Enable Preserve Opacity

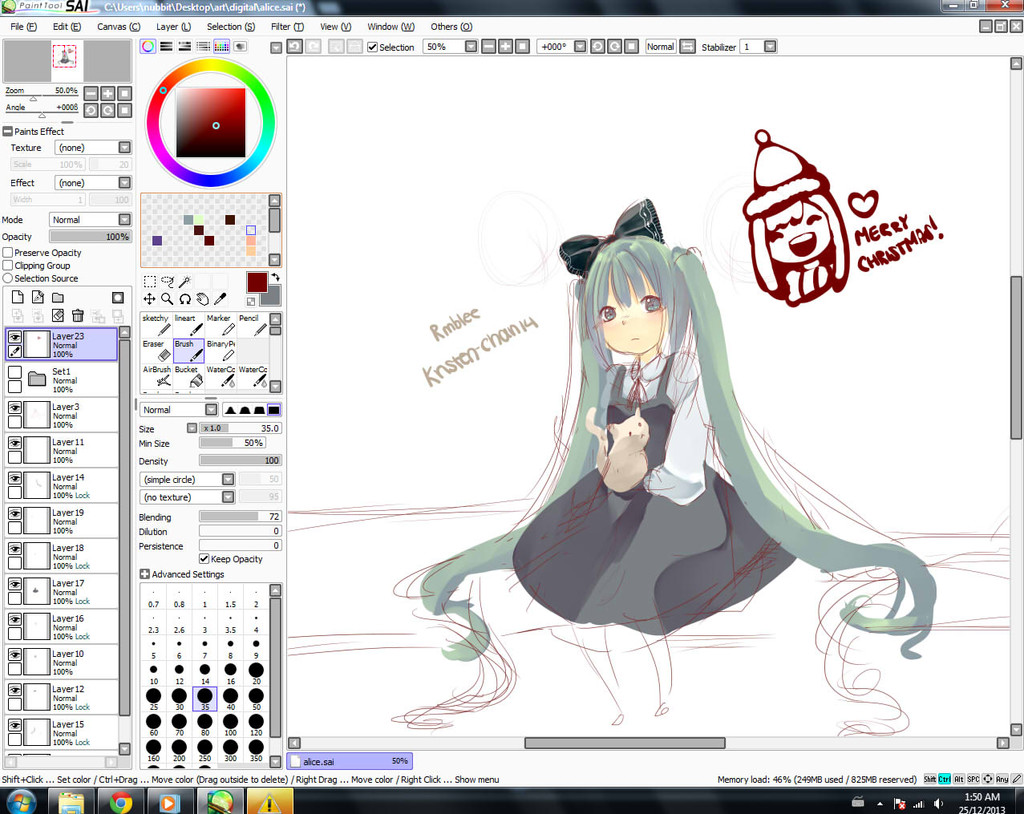pos(8,252)
